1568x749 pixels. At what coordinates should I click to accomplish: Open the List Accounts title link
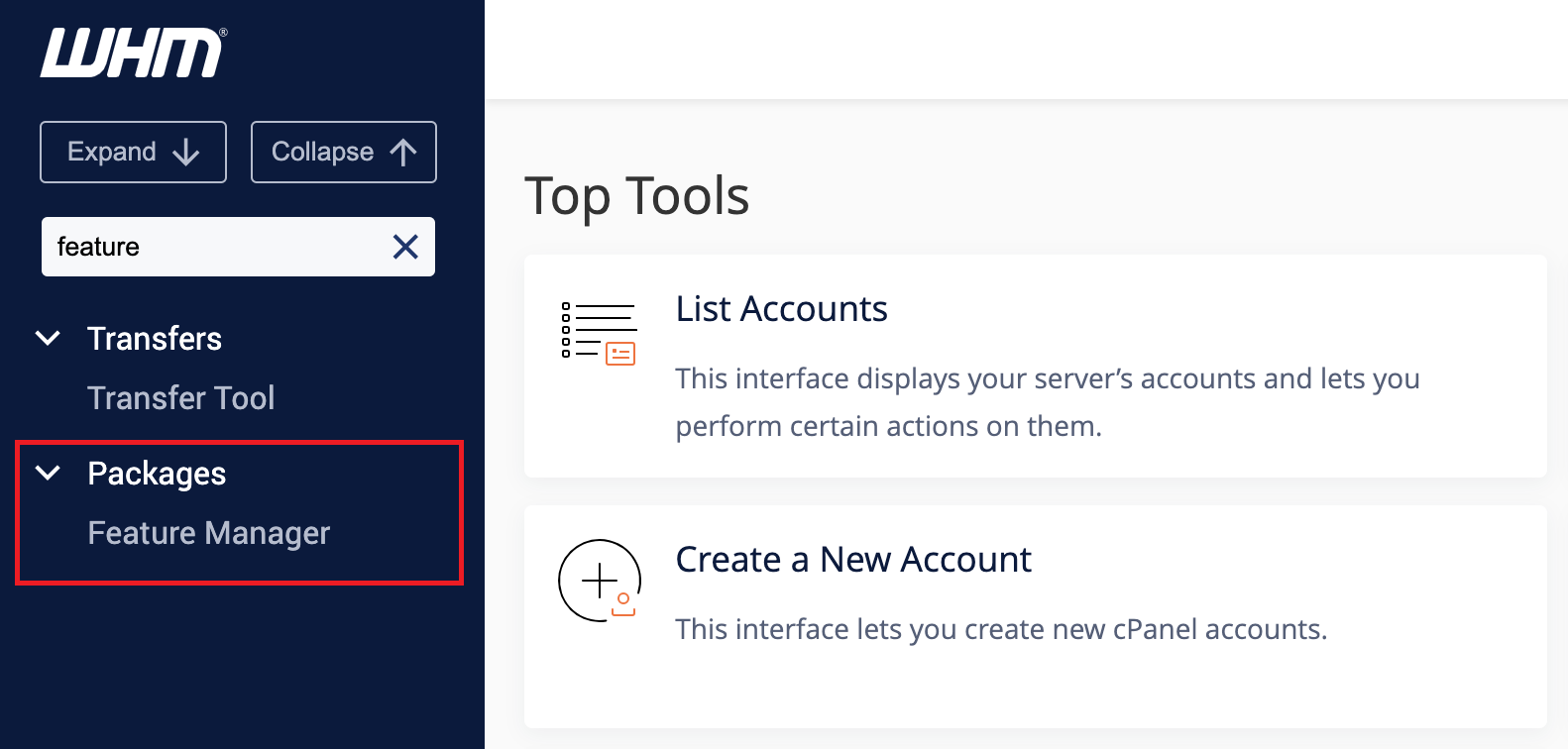pyautogui.click(x=781, y=309)
